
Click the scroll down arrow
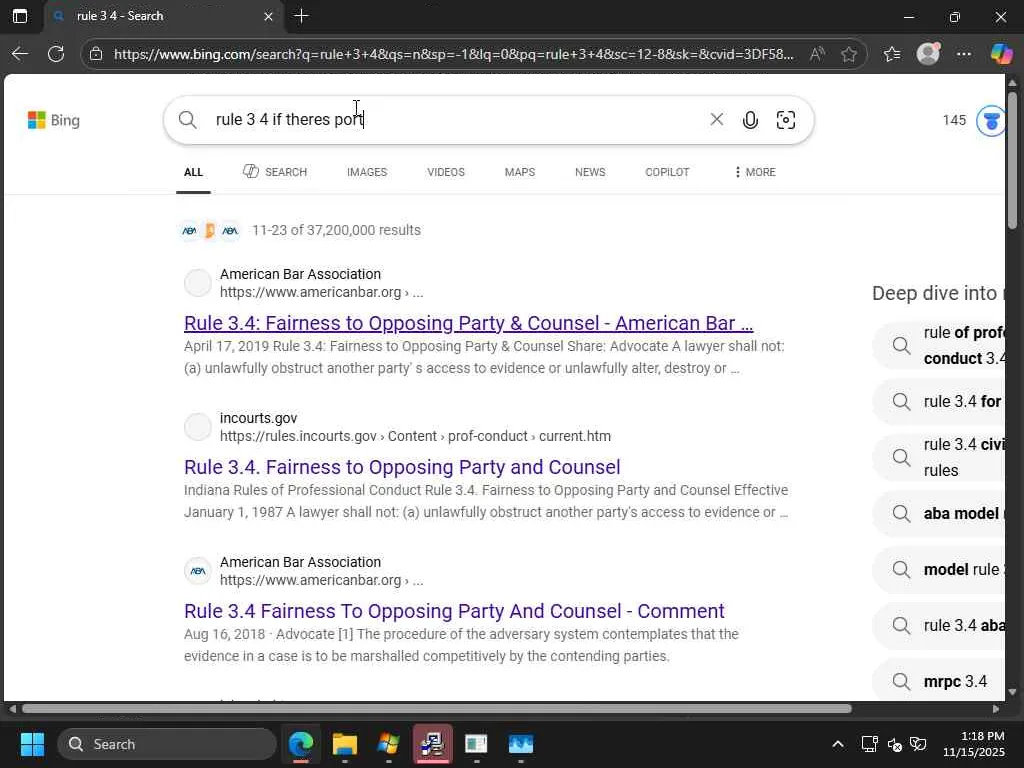(x=1012, y=692)
